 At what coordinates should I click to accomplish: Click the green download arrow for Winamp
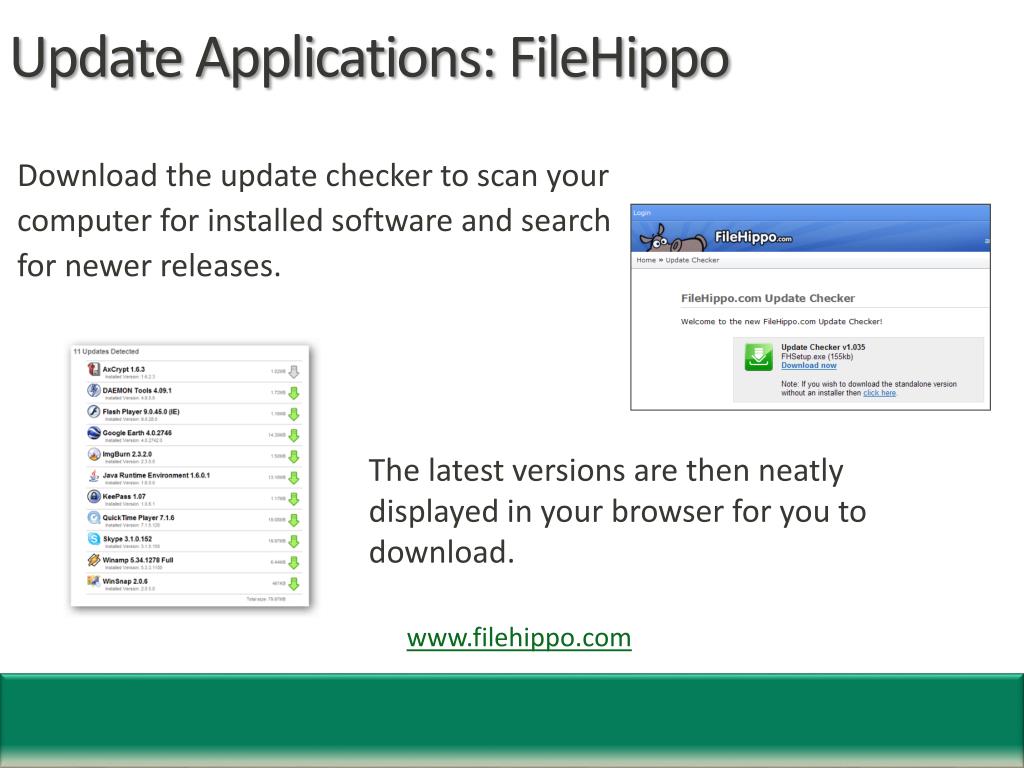pyautogui.click(x=294, y=562)
